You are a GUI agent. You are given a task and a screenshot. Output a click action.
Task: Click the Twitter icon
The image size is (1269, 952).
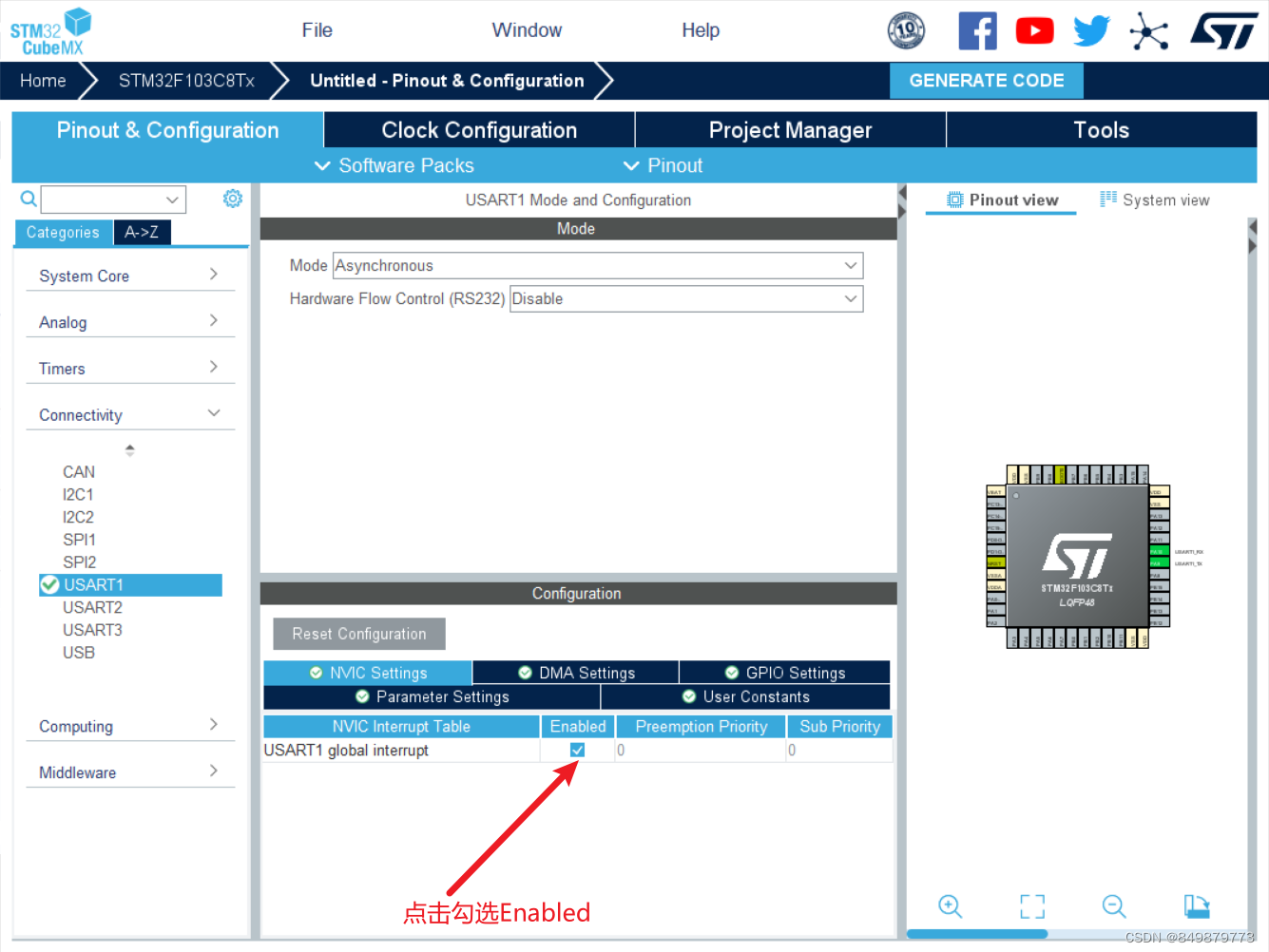[x=1091, y=29]
